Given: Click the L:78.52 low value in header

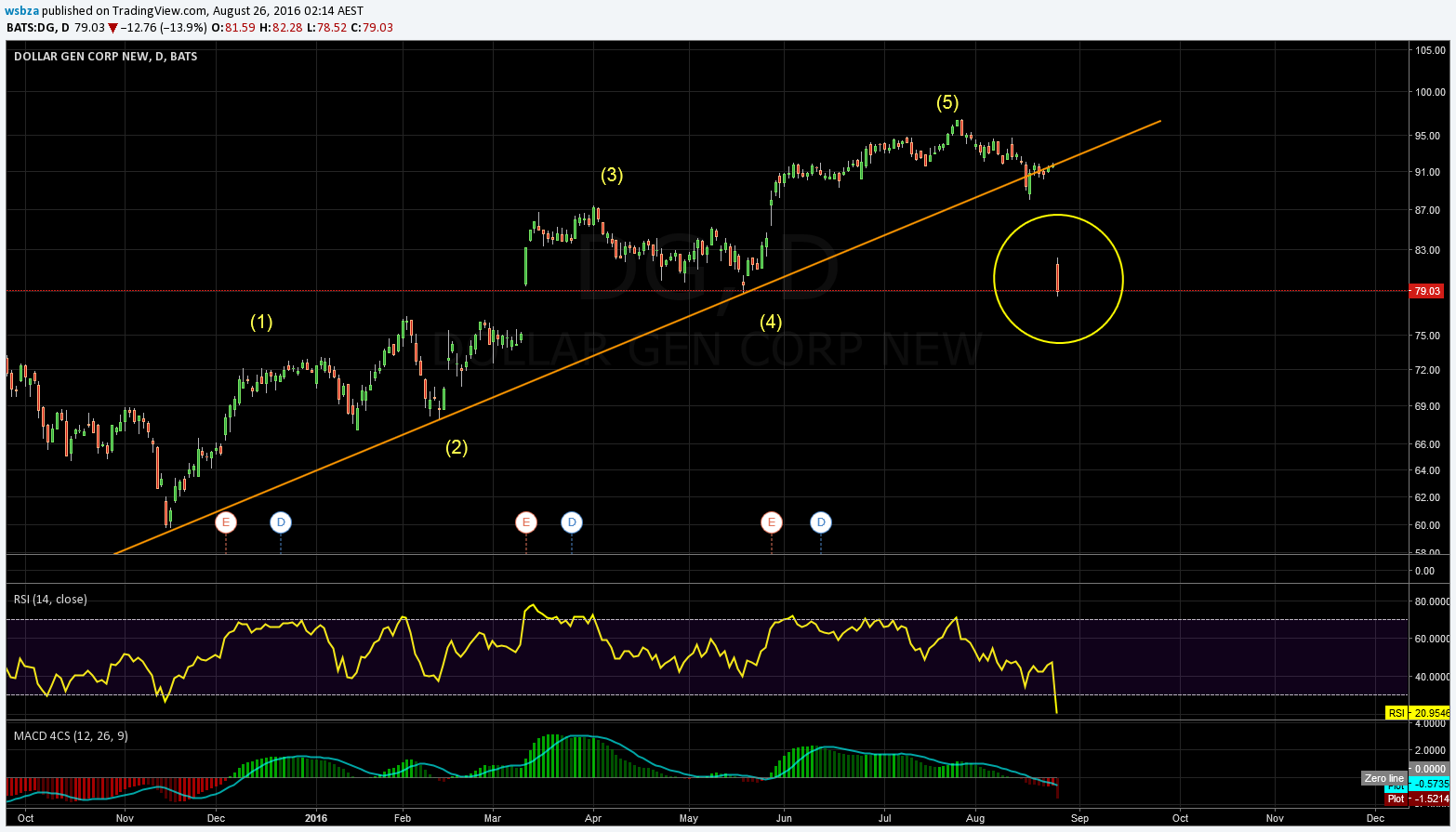Looking at the screenshot, I should tap(326, 27).
